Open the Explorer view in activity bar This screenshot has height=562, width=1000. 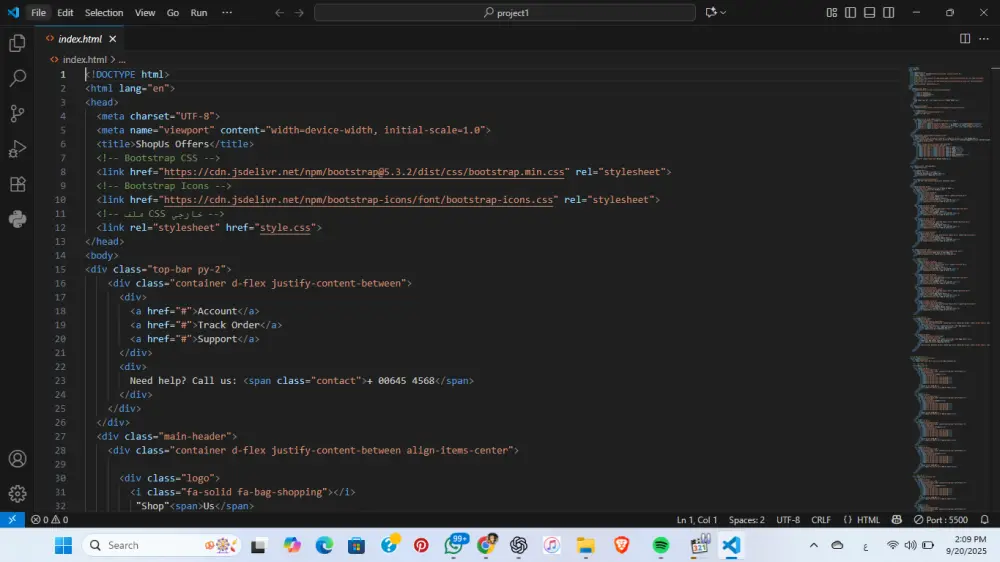[17, 43]
